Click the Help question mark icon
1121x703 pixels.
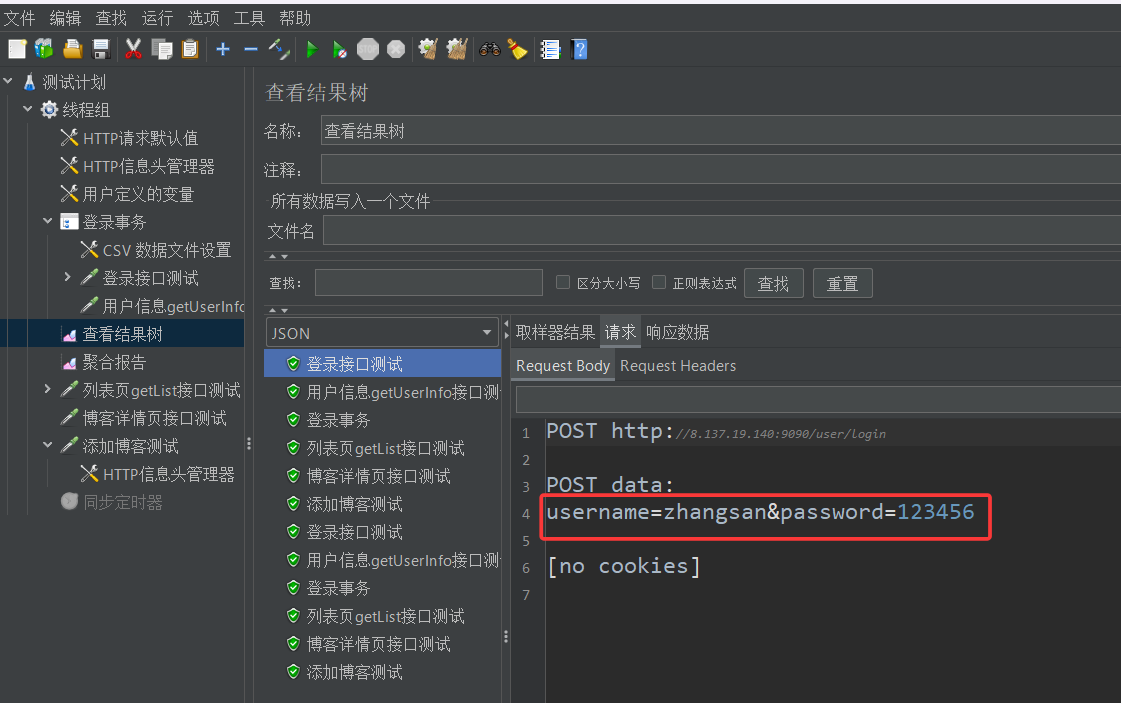point(579,49)
